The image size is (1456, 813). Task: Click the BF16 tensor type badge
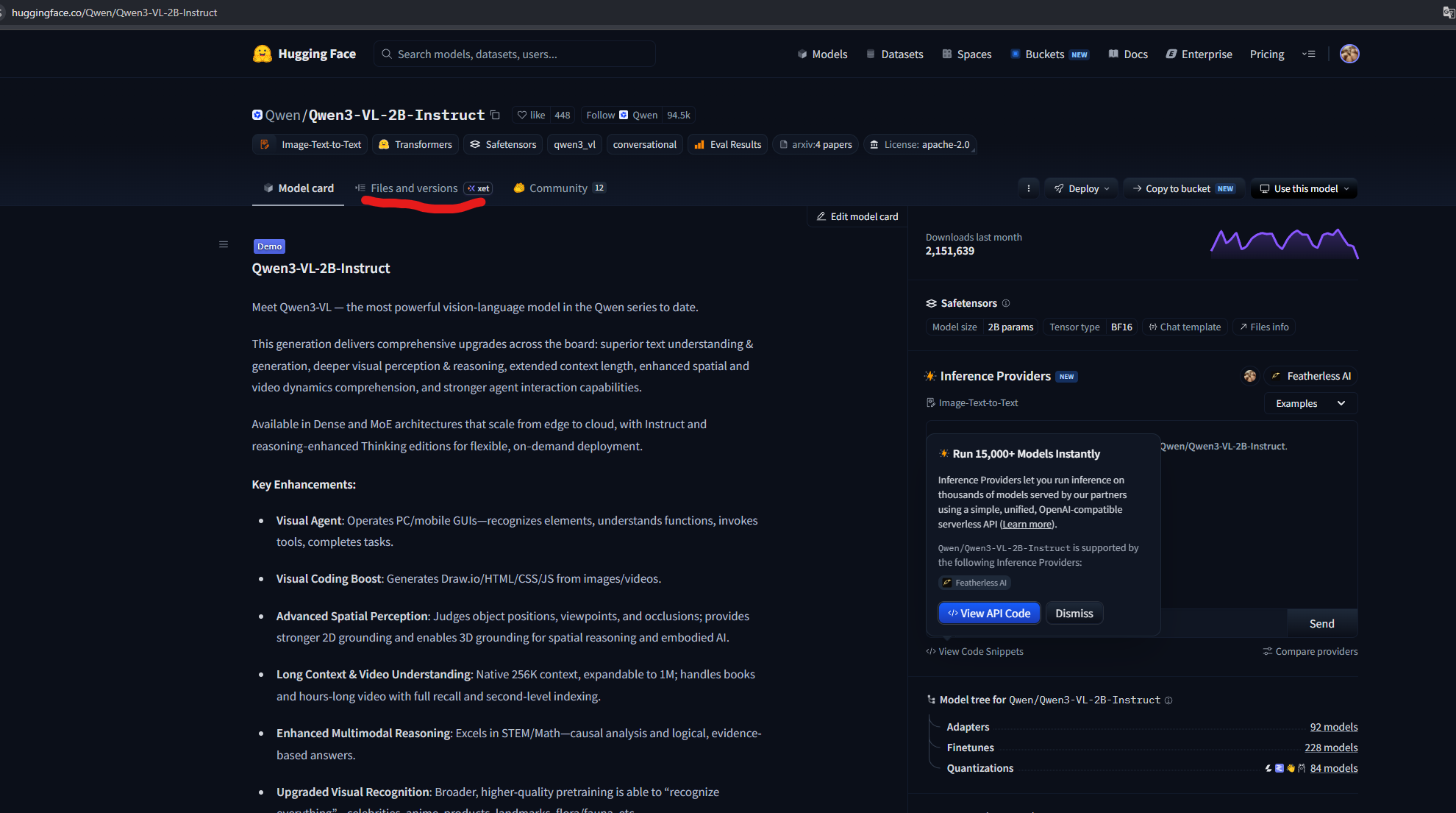click(x=1121, y=327)
